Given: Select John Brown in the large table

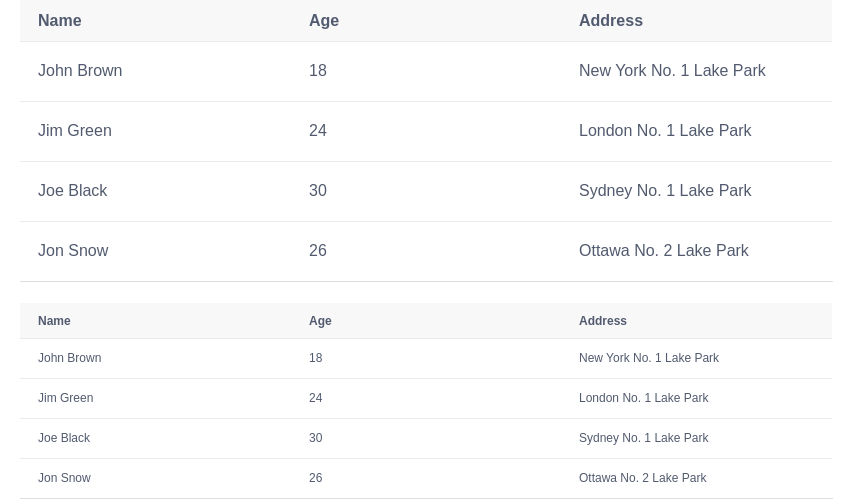Looking at the screenshot, I should (x=80, y=71).
